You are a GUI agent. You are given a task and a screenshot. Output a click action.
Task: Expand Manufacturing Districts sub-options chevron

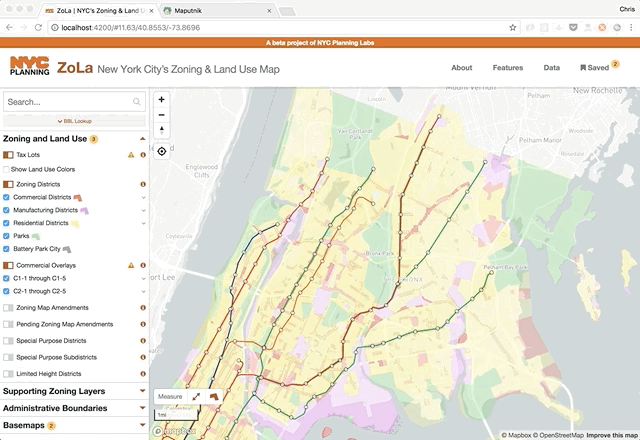pos(143,211)
